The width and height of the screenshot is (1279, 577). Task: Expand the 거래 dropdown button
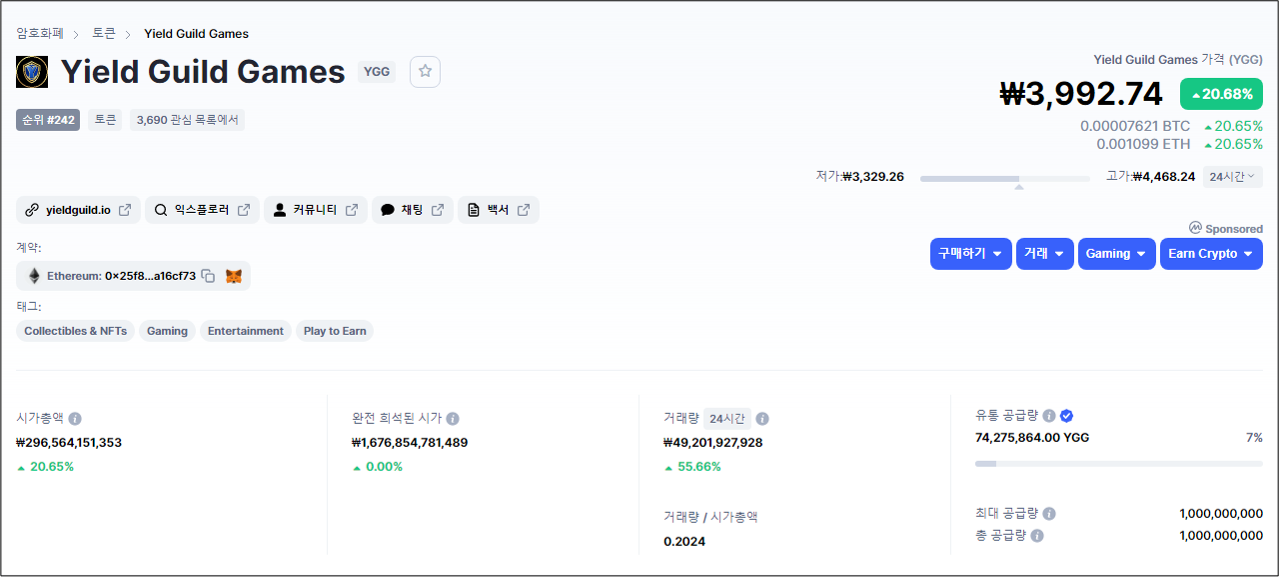coord(1045,254)
